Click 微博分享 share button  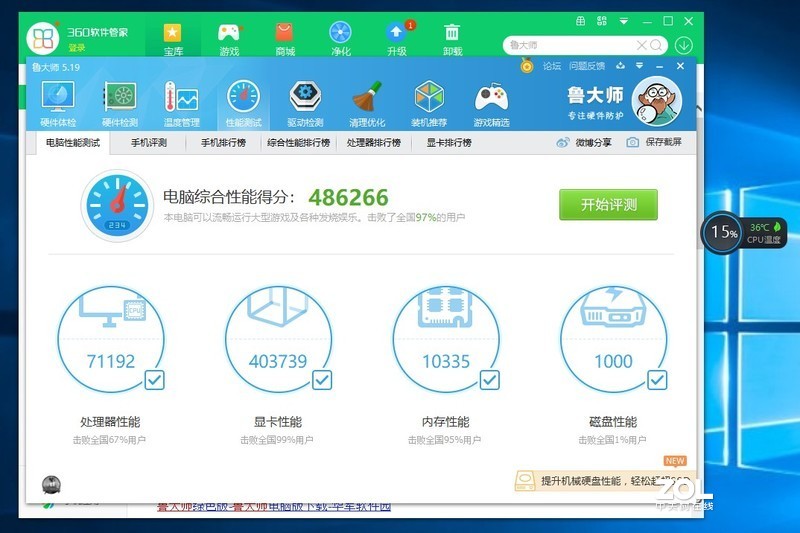pos(584,142)
